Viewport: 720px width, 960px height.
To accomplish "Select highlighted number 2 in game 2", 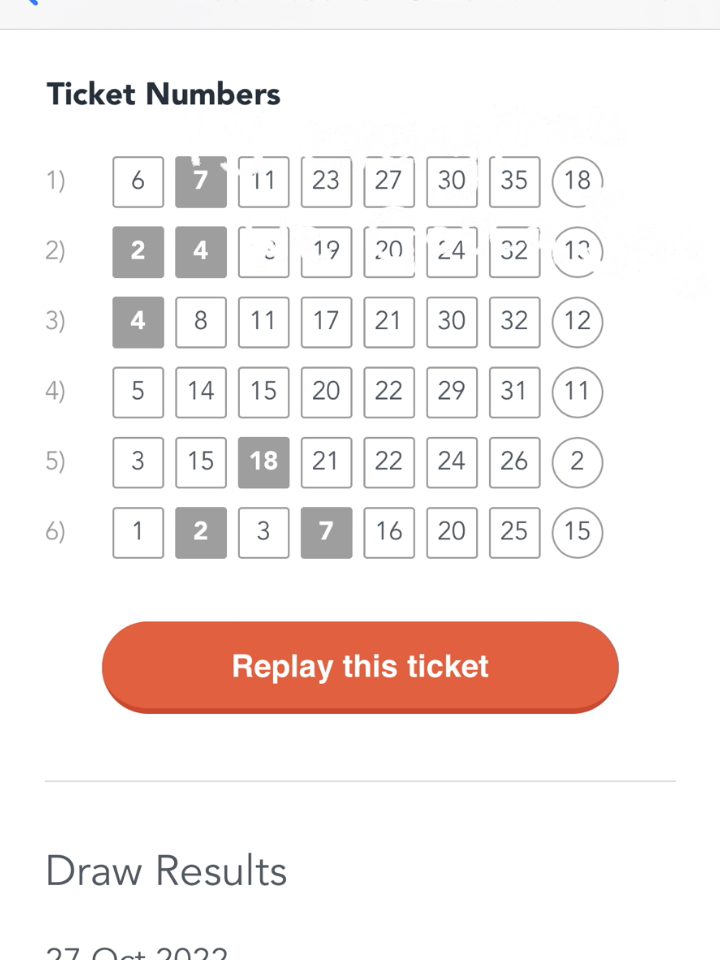I will point(138,252).
